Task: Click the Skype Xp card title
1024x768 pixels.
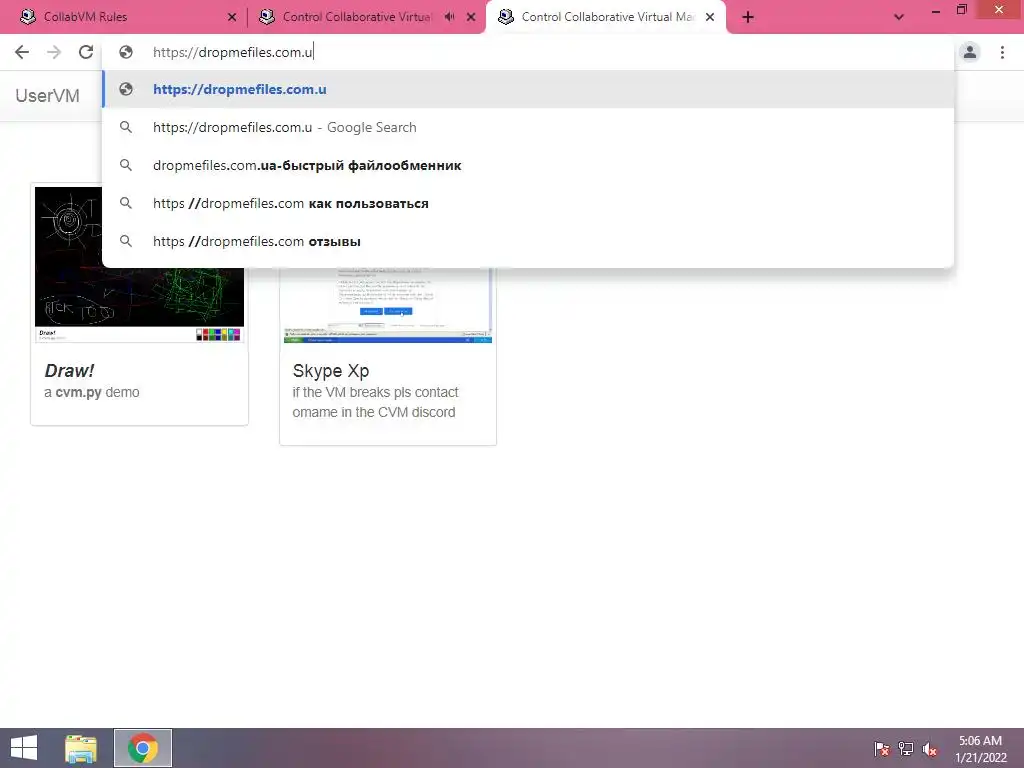Action: point(330,371)
